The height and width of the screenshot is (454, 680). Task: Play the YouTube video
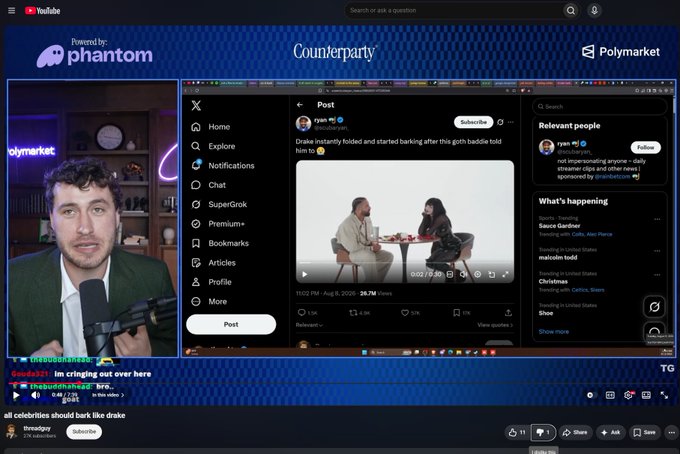tap(16, 395)
